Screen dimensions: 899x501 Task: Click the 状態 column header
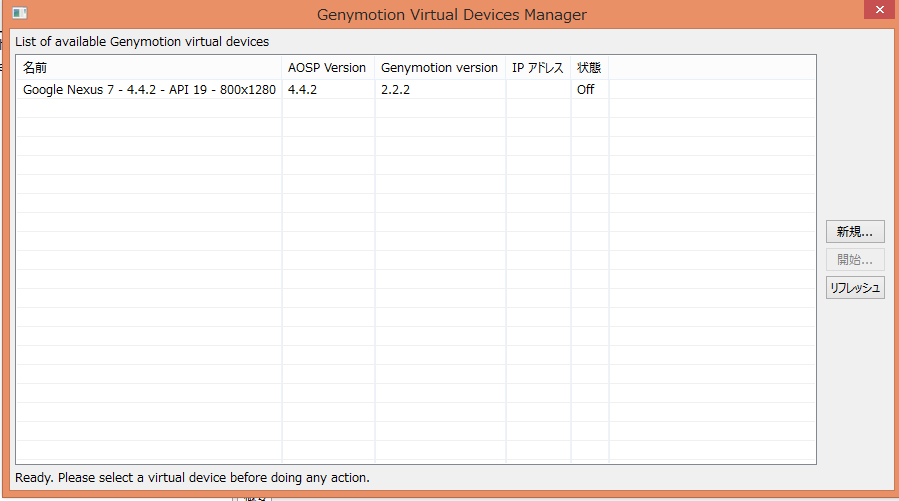(589, 68)
